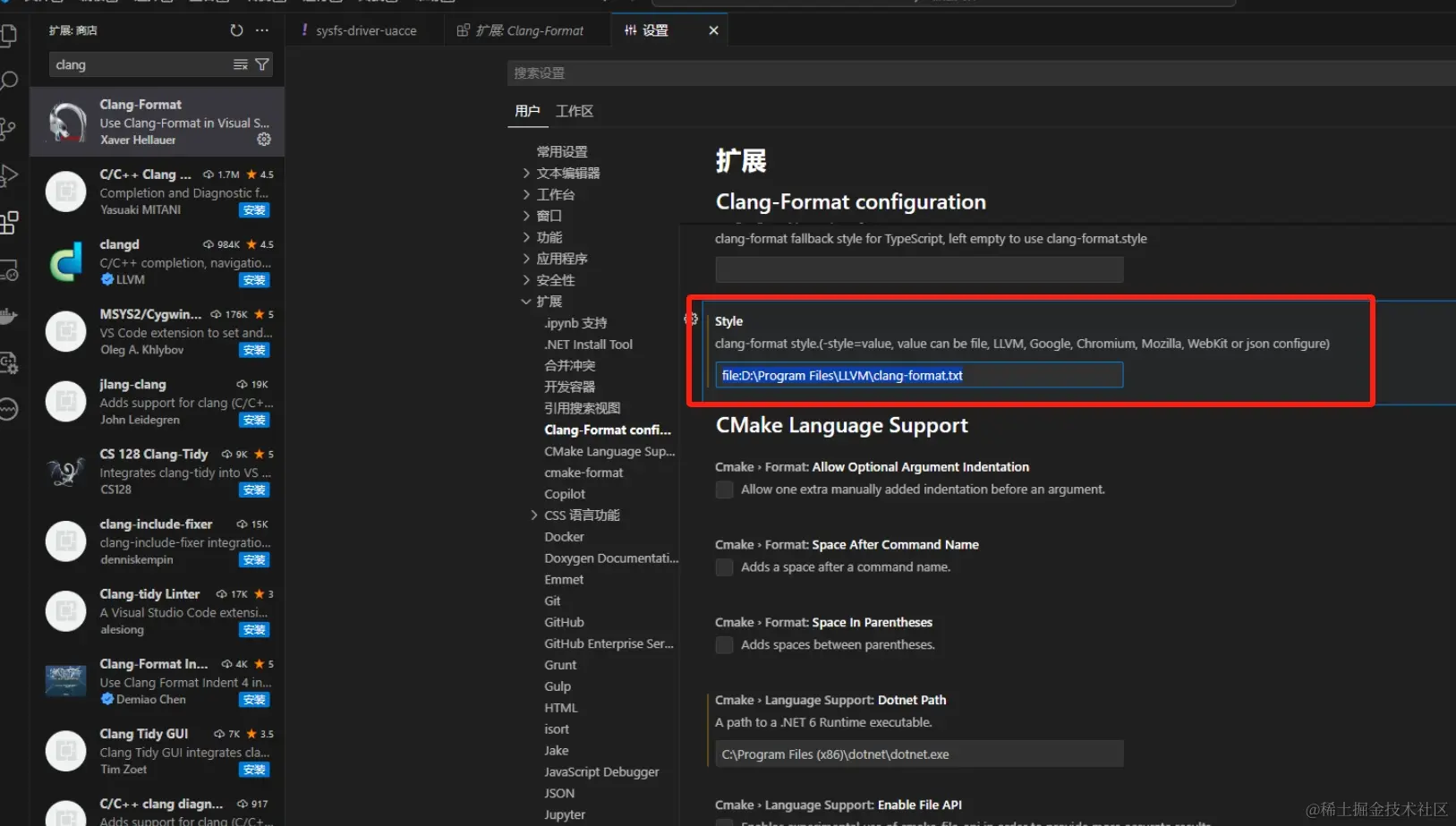This screenshot has height=826, width=1456.
Task: Open Copilot in settings tree
Action: [x=565, y=494]
